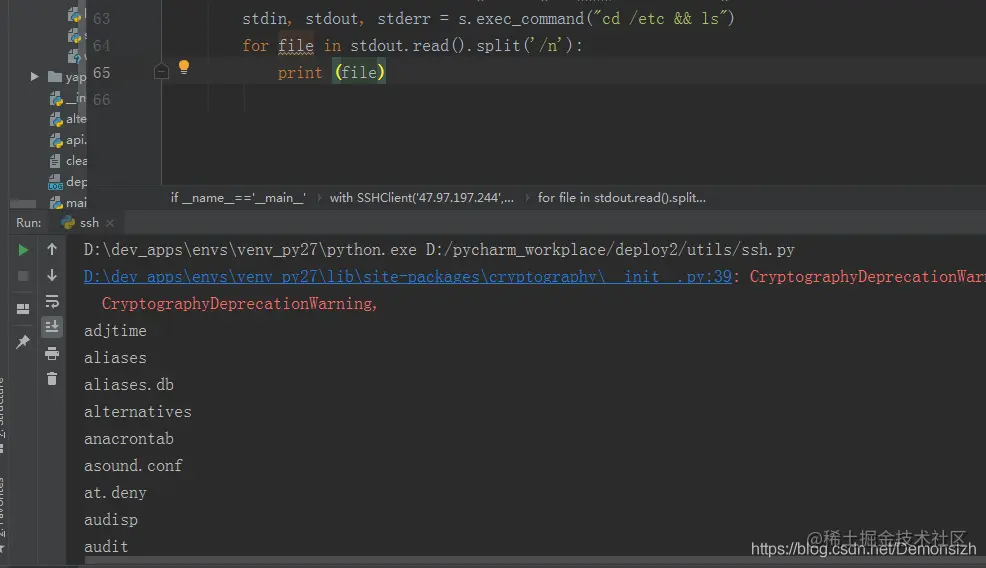Screen dimensions: 986x568
Task: Click 'print' keyword on line 65
Action: coord(300,73)
